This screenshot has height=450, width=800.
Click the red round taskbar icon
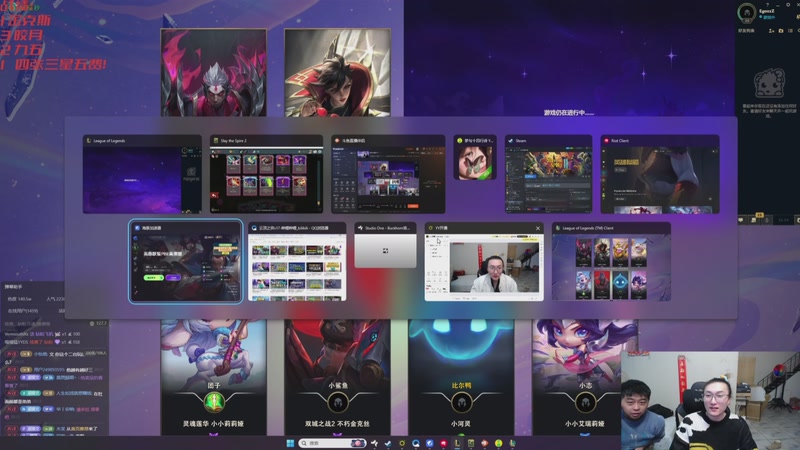coord(443,443)
